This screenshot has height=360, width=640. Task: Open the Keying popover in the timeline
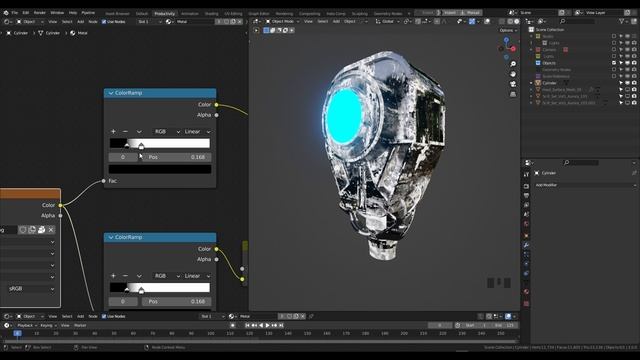coord(48,325)
